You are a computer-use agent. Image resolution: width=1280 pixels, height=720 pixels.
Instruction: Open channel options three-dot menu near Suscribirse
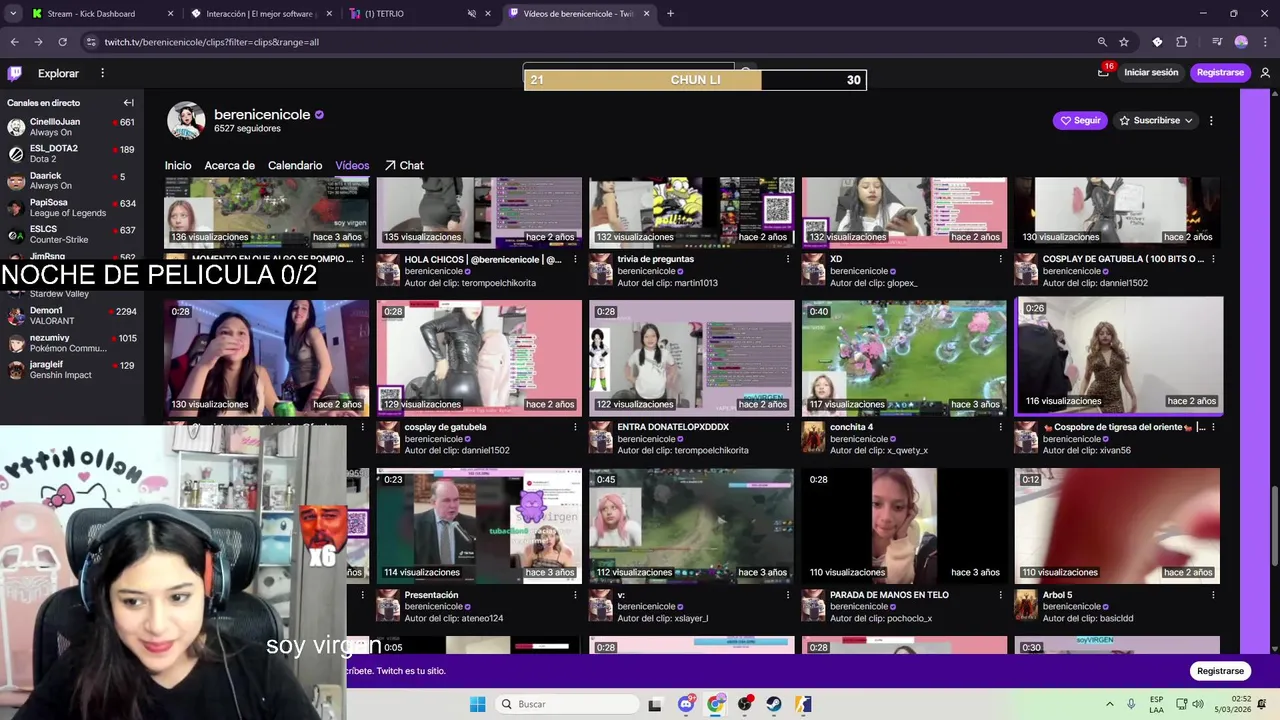click(1211, 120)
